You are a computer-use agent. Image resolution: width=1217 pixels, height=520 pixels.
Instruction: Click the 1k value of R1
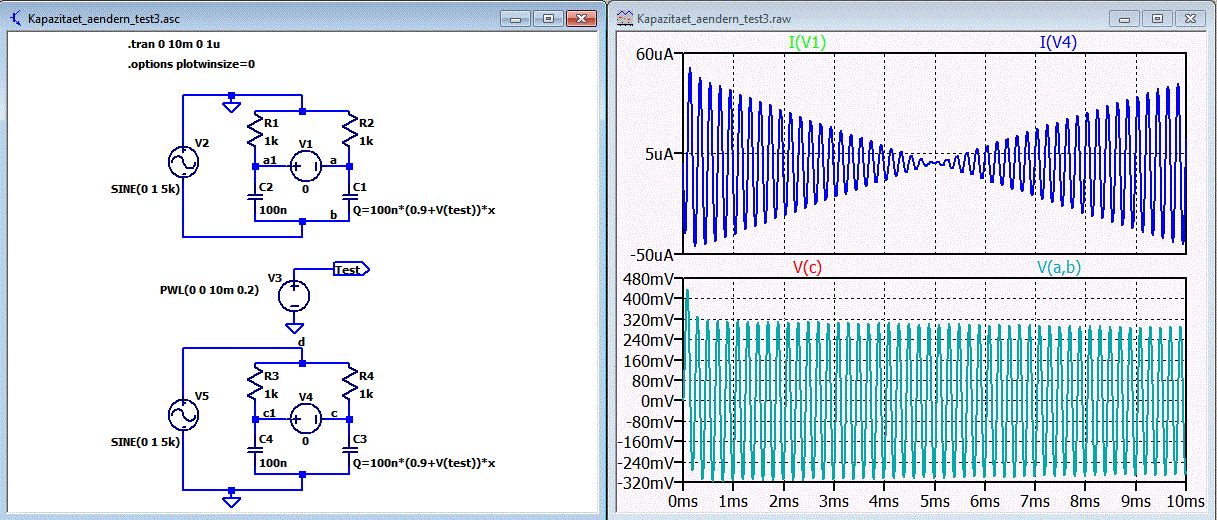click(x=272, y=140)
